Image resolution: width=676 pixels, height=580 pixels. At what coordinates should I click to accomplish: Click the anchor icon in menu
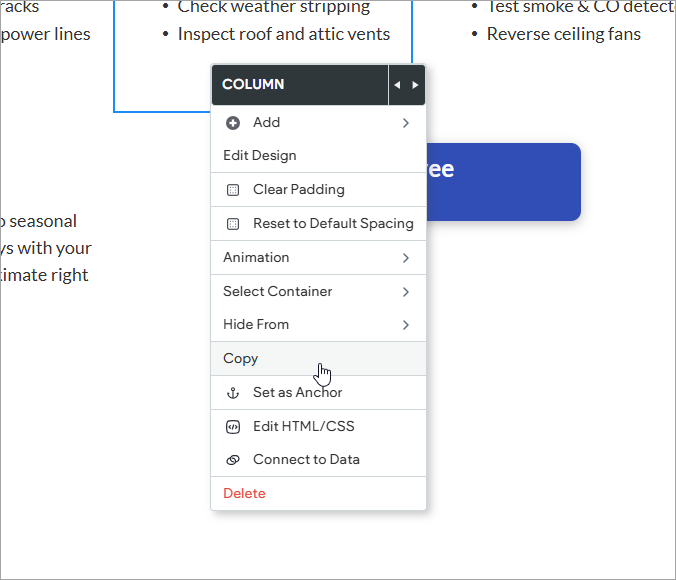[233, 393]
